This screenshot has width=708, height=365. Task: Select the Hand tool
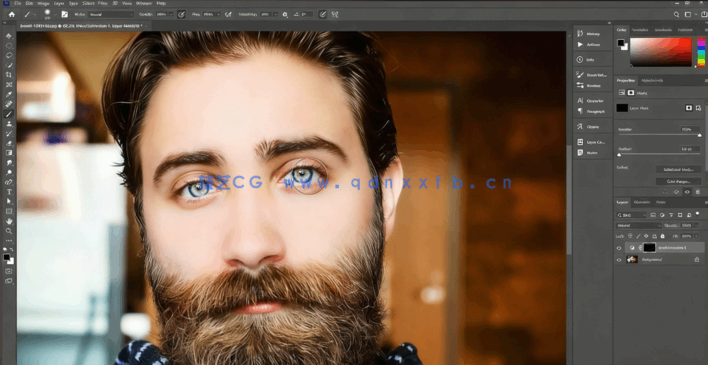pos(9,221)
